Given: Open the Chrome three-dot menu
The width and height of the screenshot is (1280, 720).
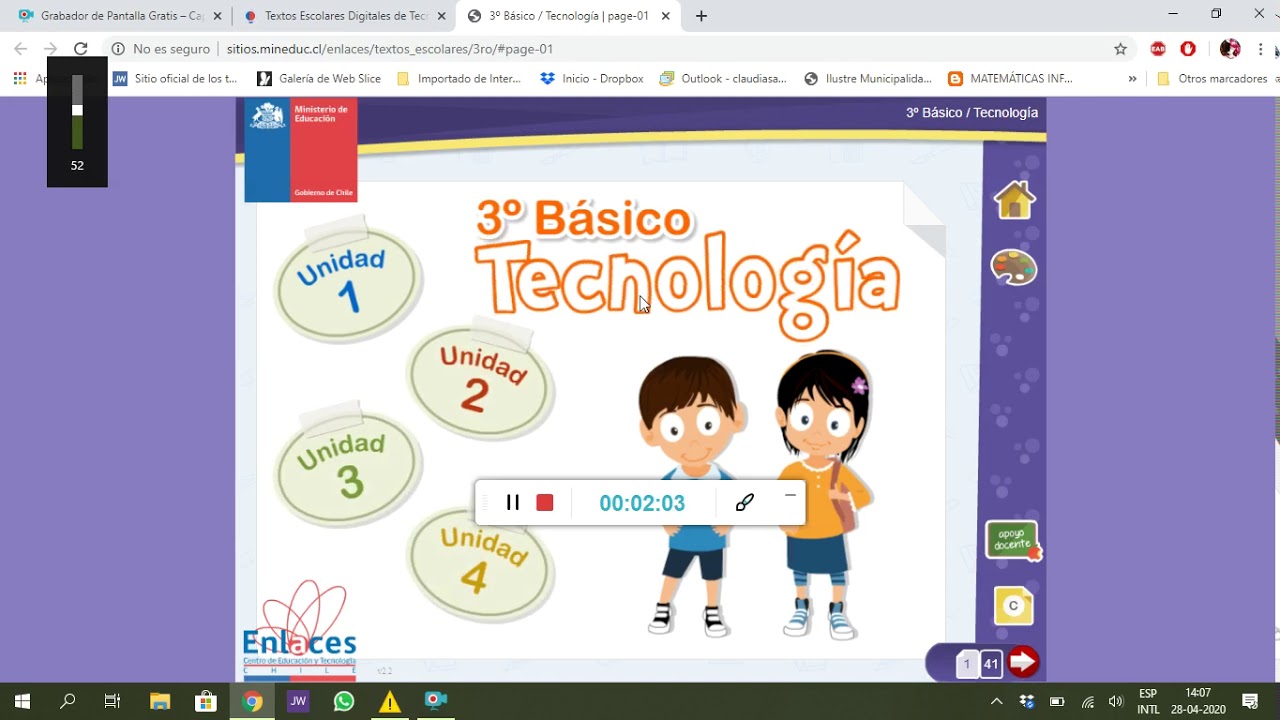Looking at the screenshot, I should point(1261,49).
